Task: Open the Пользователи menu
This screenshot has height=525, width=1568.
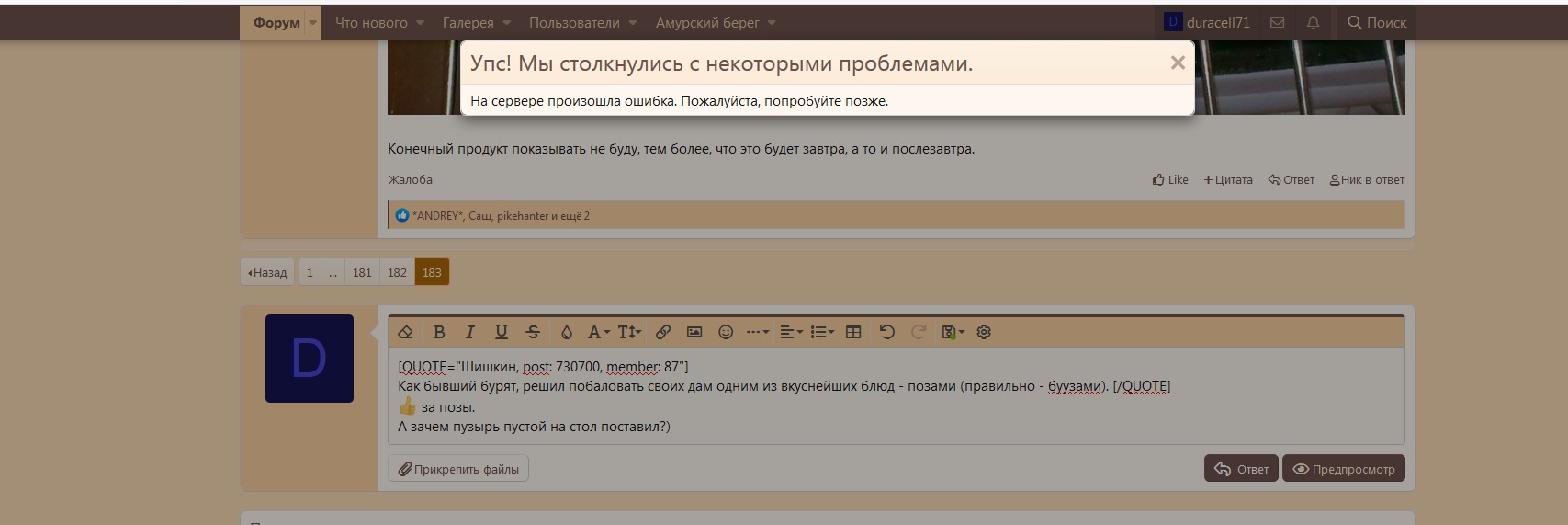Action: click(574, 23)
